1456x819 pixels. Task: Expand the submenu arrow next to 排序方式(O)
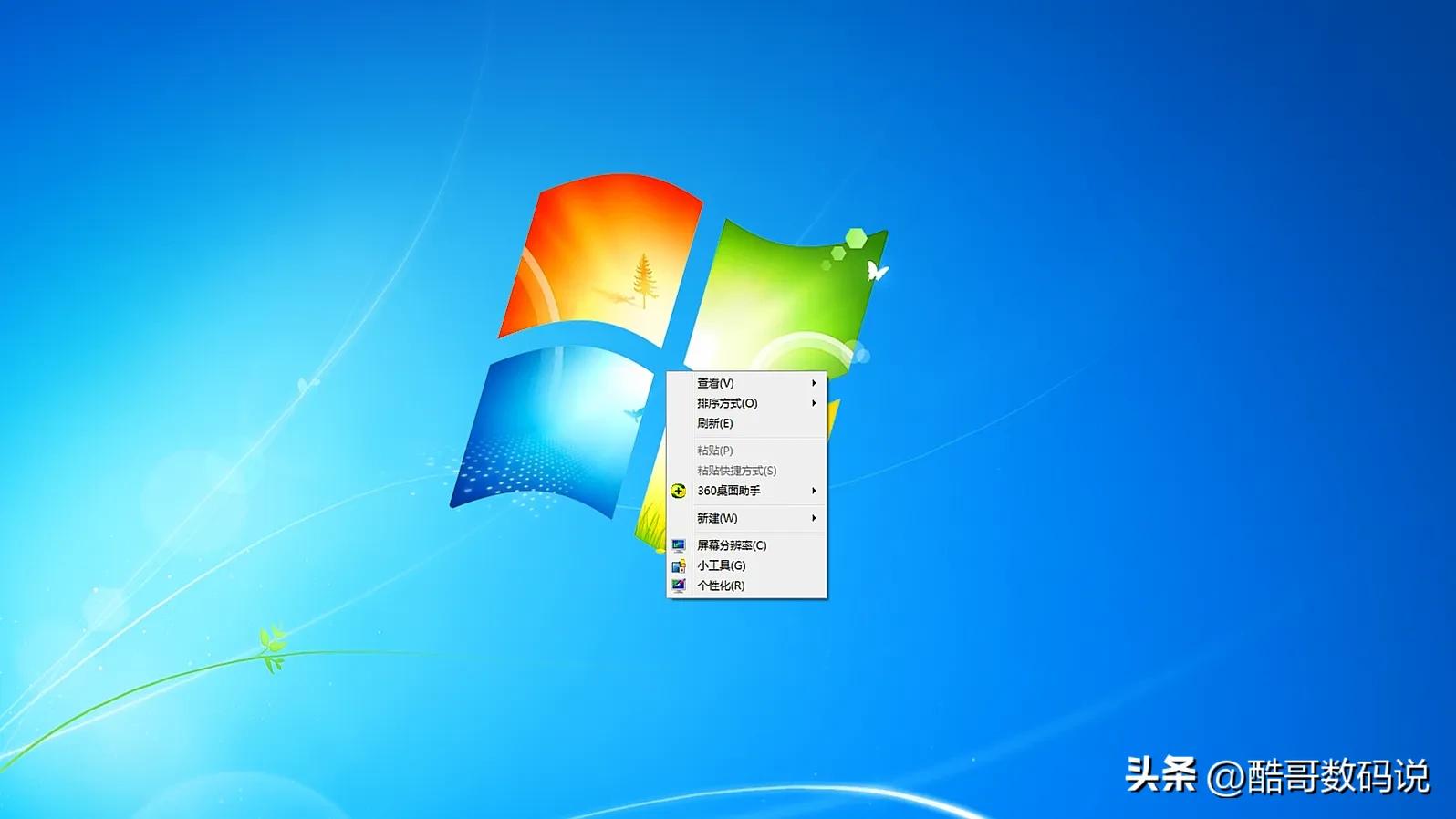(814, 403)
